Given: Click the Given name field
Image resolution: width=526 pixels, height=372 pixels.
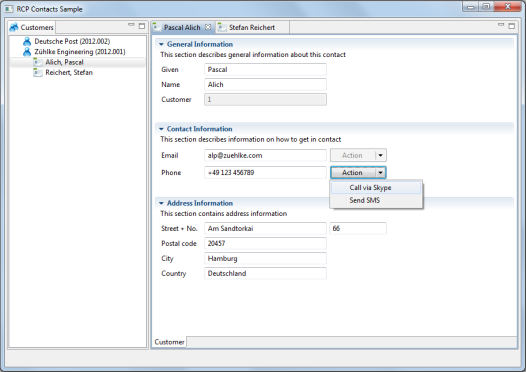Looking at the screenshot, I should coord(265,69).
